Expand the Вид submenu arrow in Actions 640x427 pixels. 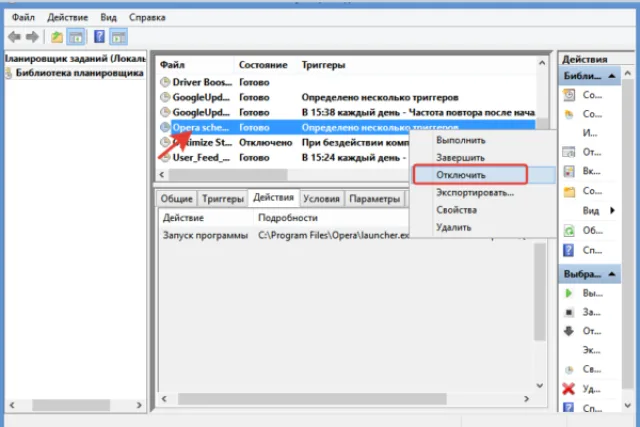coord(612,210)
